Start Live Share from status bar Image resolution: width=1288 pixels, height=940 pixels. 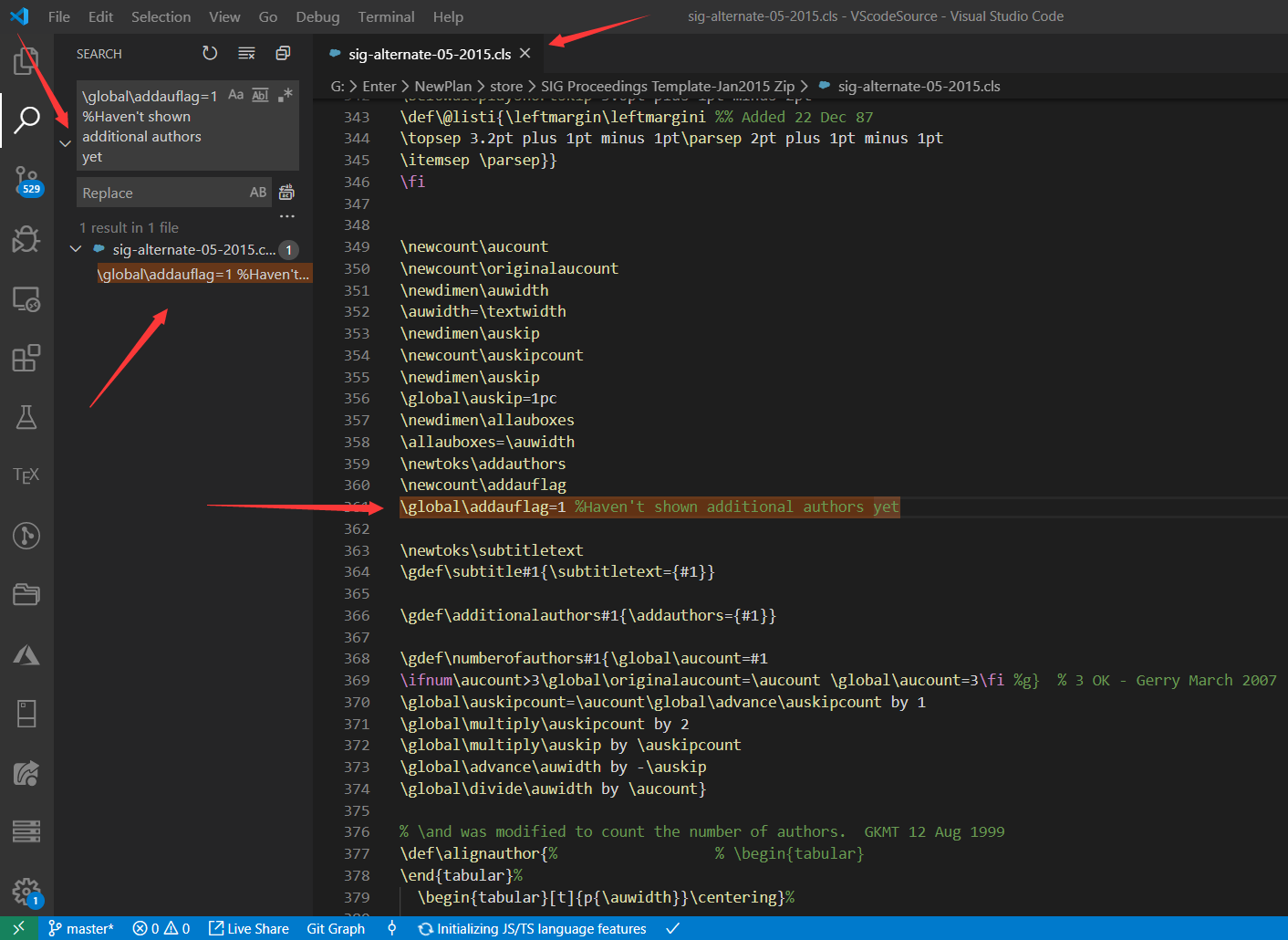tap(249, 928)
